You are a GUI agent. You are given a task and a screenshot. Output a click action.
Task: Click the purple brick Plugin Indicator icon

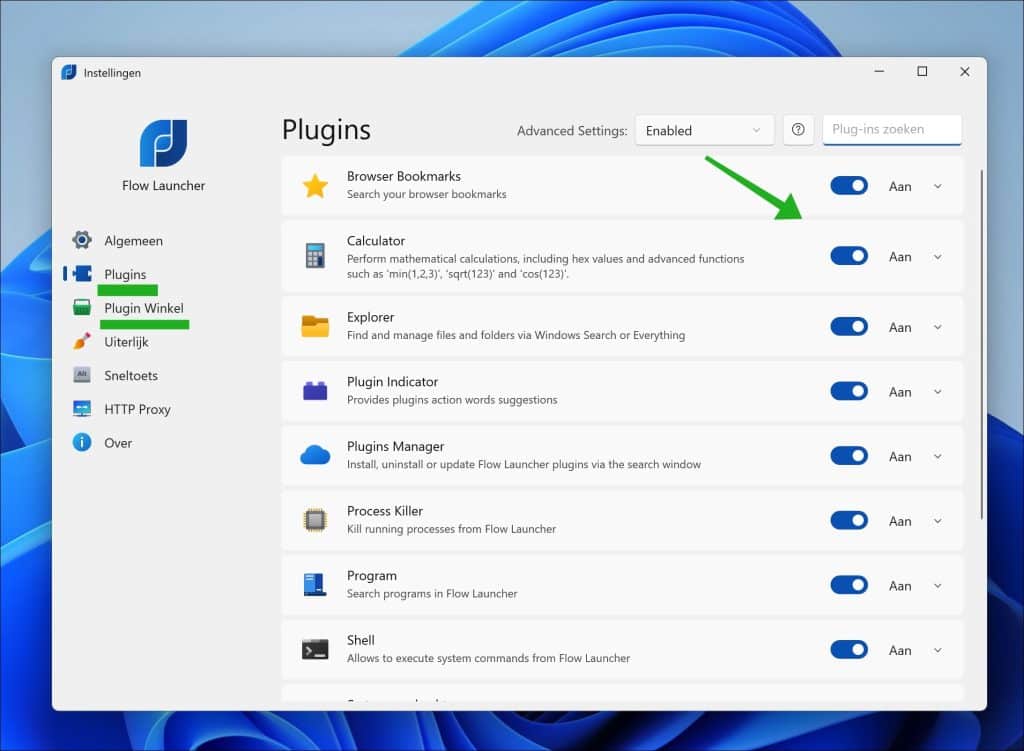(315, 391)
